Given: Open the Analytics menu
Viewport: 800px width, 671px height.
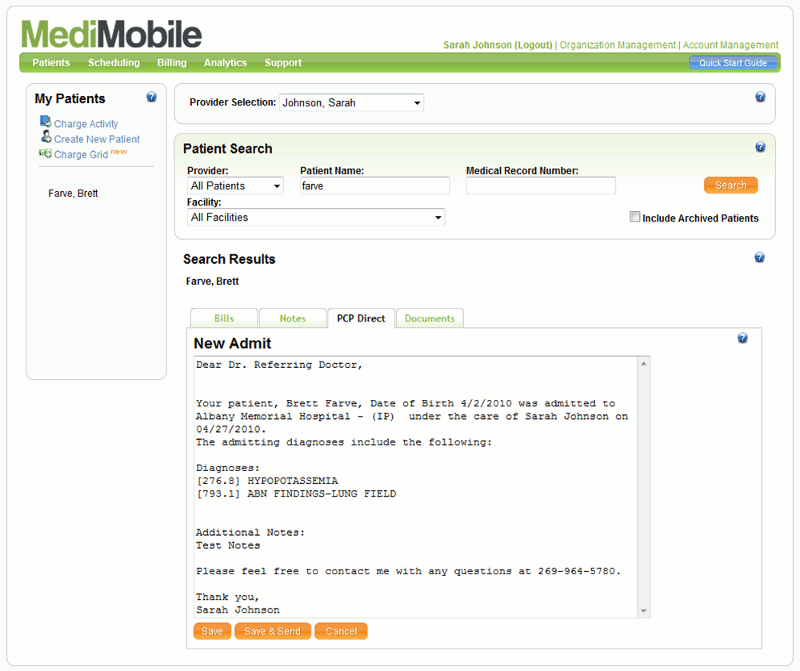Looking at the screenshot, I should (x=225, y=62).
